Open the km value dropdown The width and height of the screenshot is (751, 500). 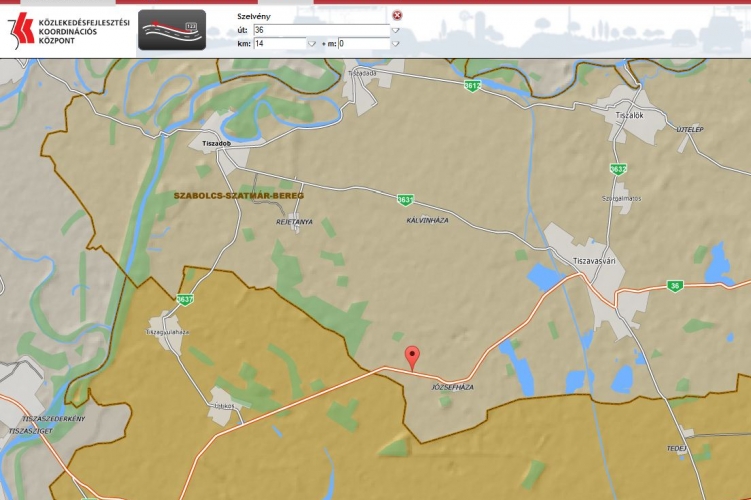click(312, 44)
